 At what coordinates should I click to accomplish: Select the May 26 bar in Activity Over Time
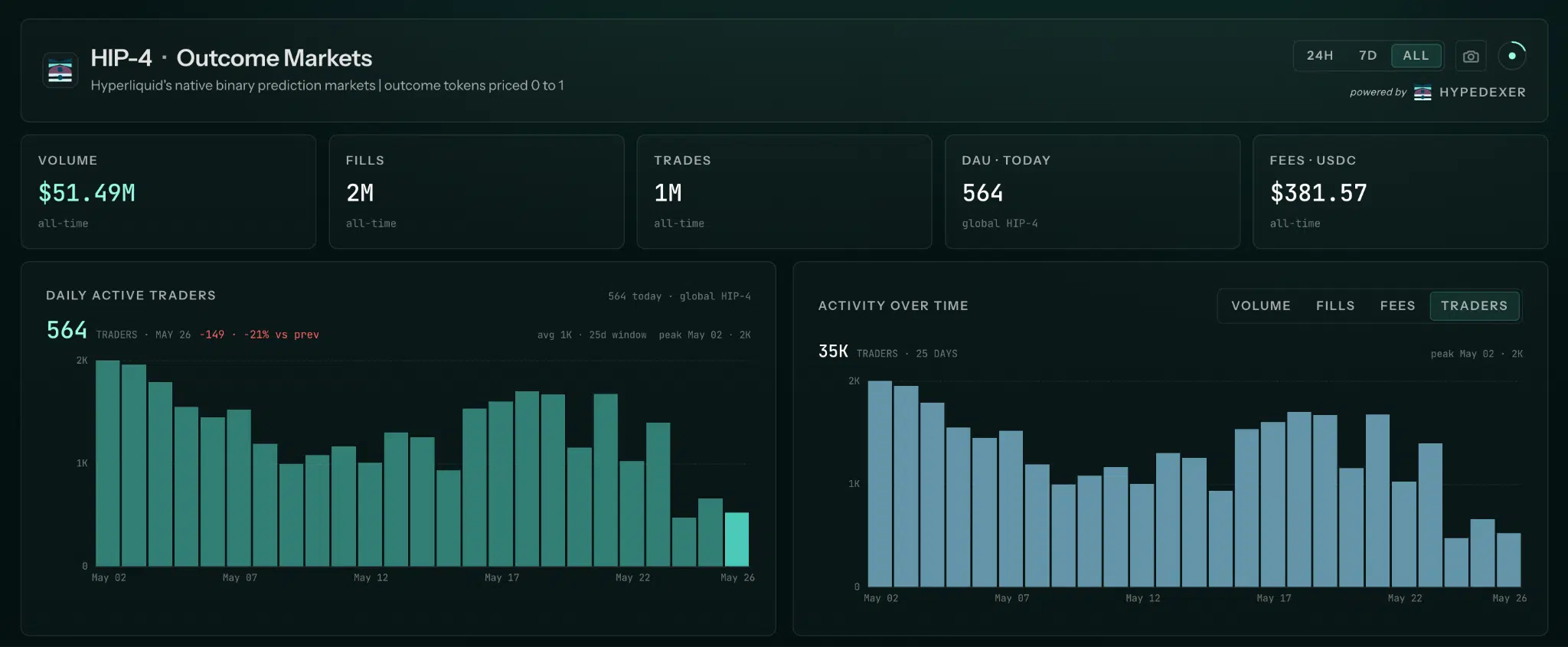point(1508,560)
